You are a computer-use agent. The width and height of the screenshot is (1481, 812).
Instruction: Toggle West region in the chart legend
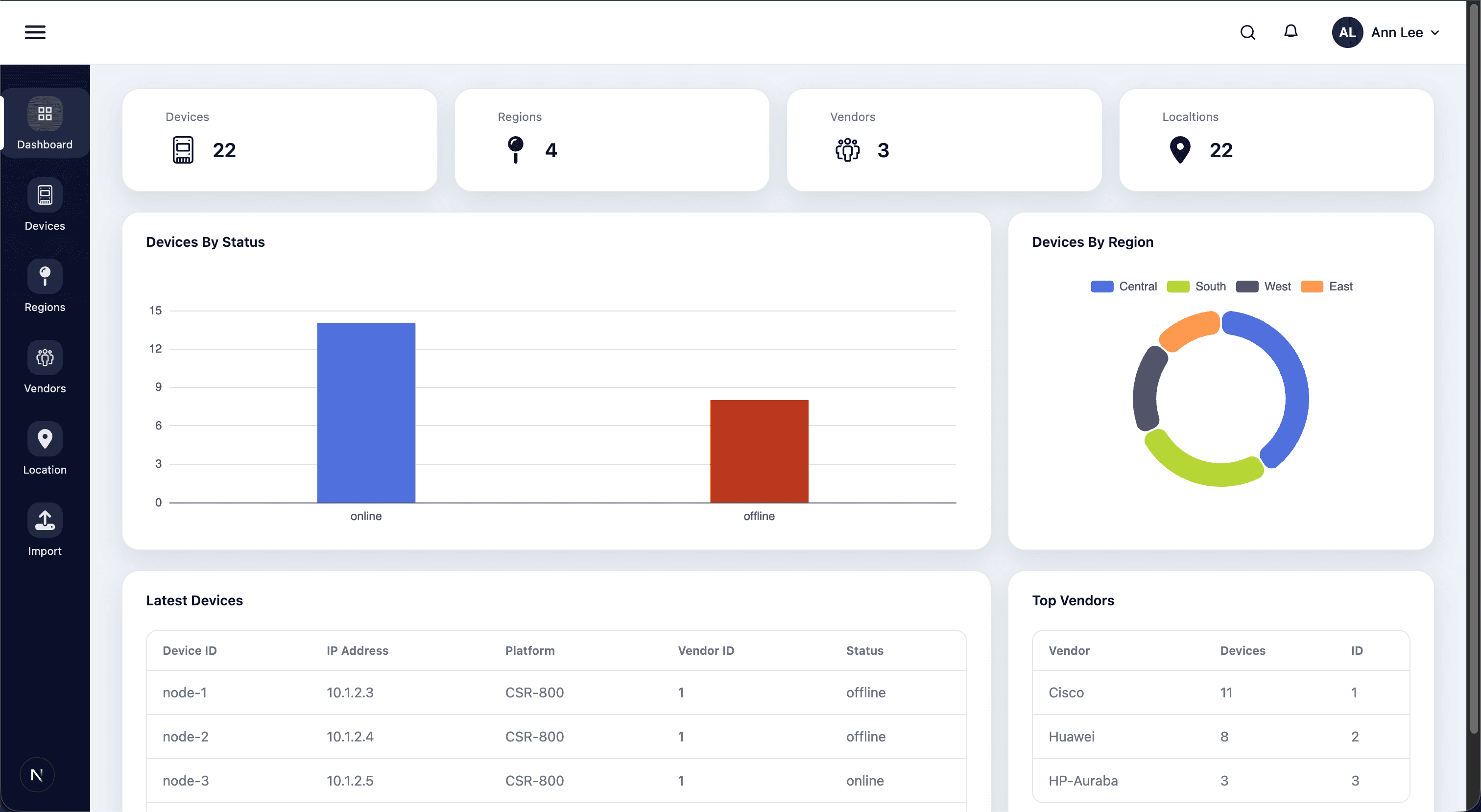[1264, 287]
